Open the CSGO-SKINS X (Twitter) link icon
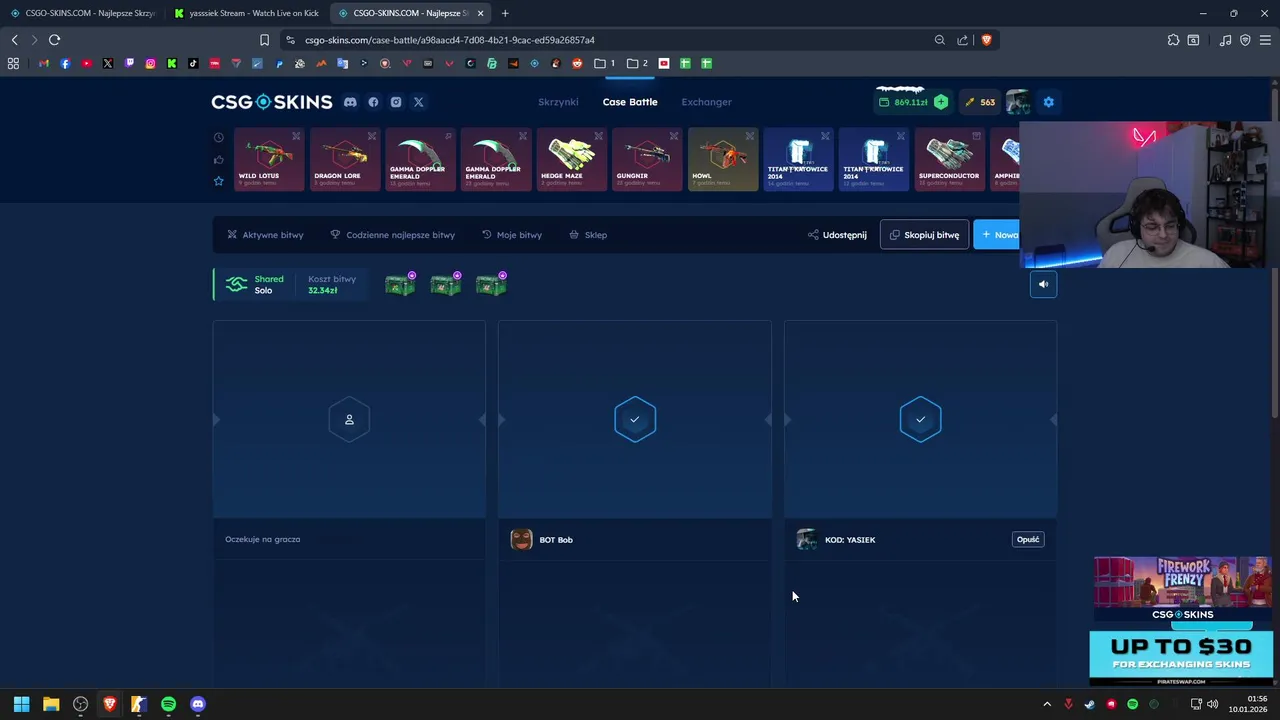This screenshot has width=1280, height=720. pos(419,102)
